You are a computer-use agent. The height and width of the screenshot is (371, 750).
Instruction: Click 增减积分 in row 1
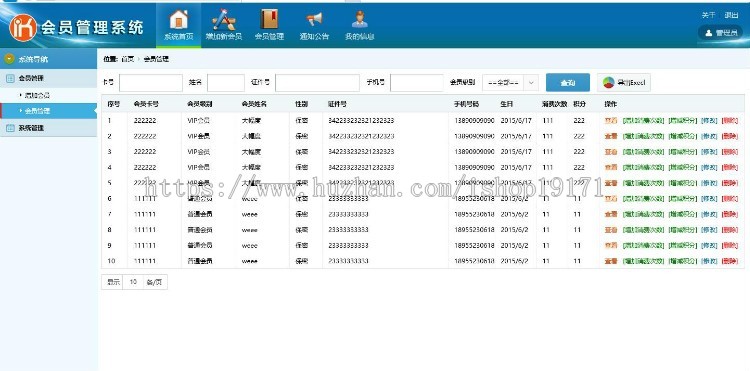click(x=683, y=120)
